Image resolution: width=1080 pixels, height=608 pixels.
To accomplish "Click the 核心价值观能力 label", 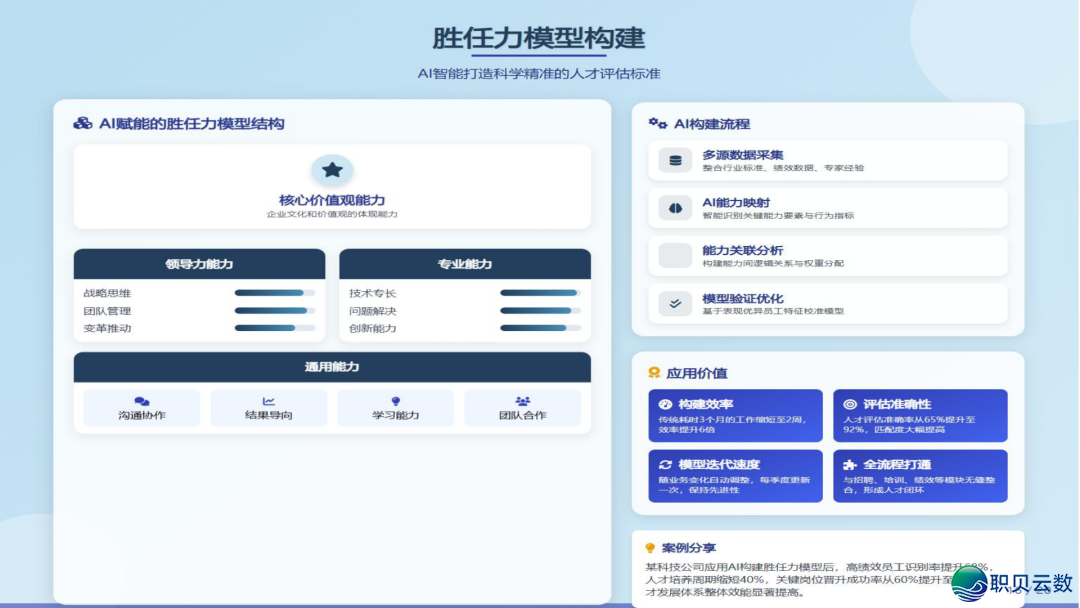I will [332, 200].
